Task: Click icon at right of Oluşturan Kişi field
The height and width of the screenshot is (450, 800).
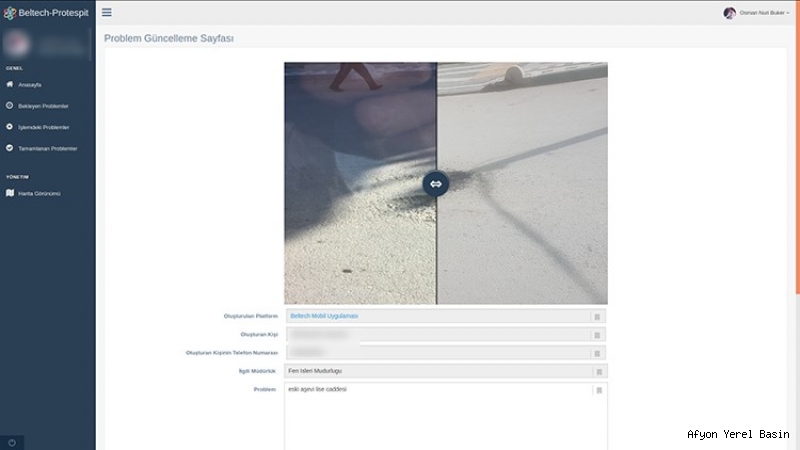Action: pos(597,334)
